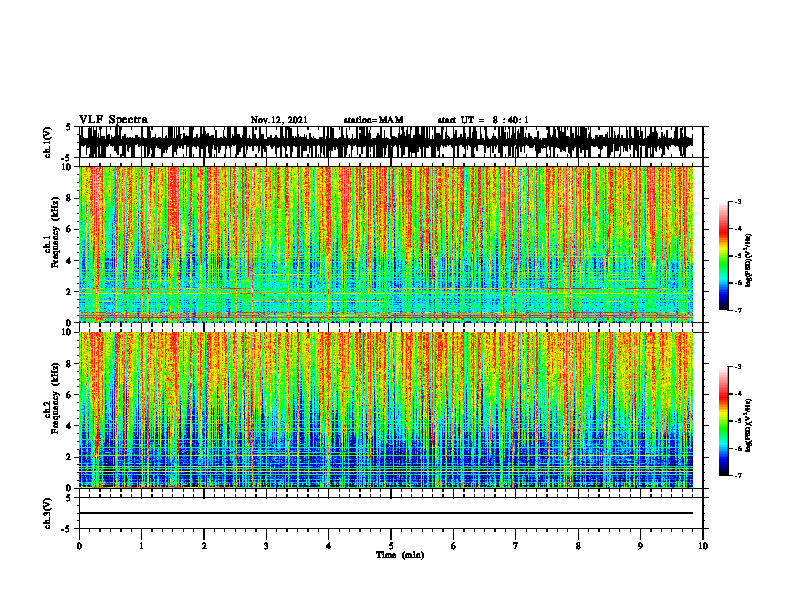Click the flat ch.3 voltage trace line
This screenshot has height=612, width=792.
tap(386, 513)
